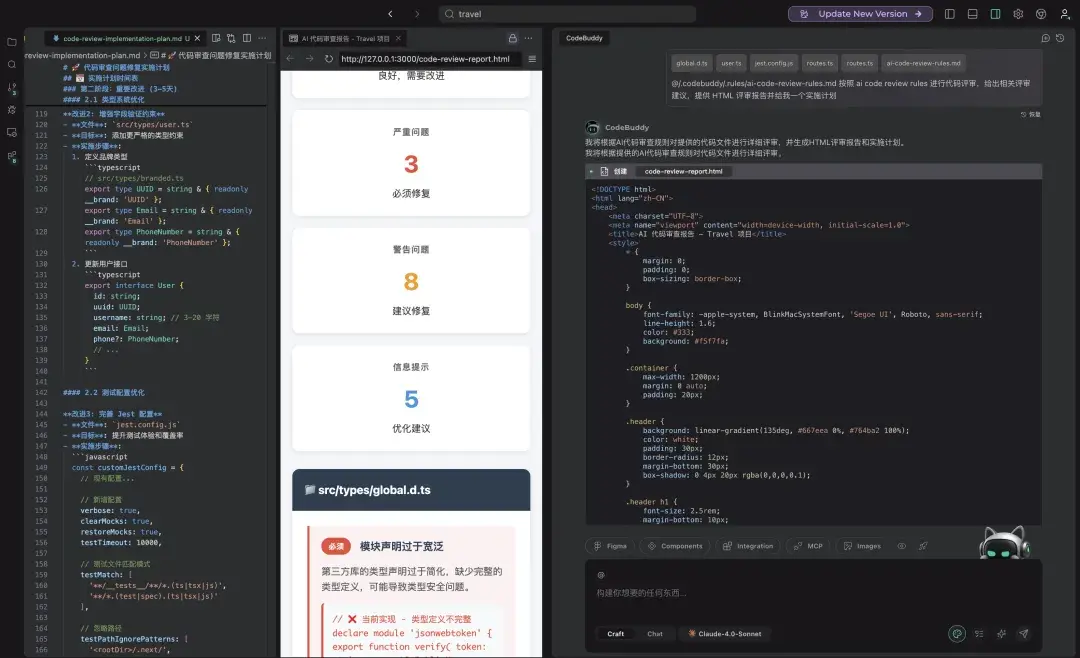Switch to Chat mode

pyautogui.click(x=655, y=634)
